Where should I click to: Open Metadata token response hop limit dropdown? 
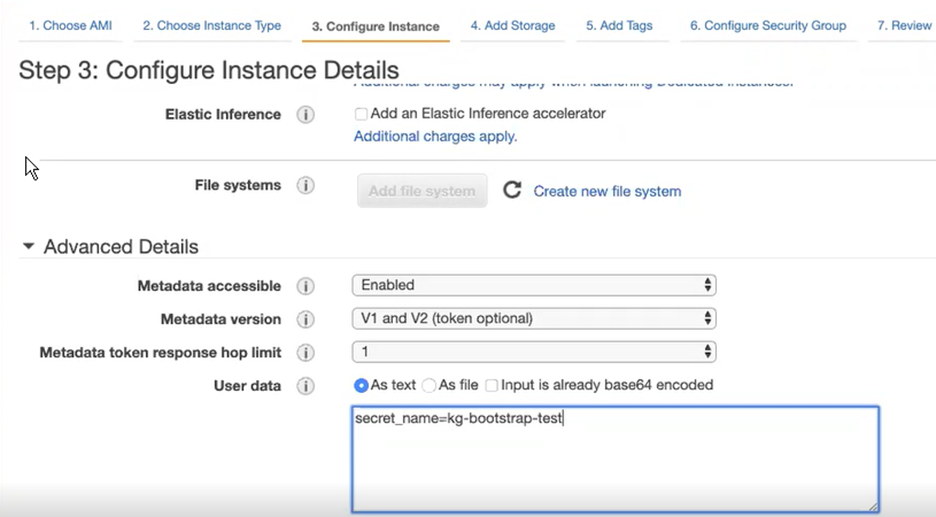point(534,352)
